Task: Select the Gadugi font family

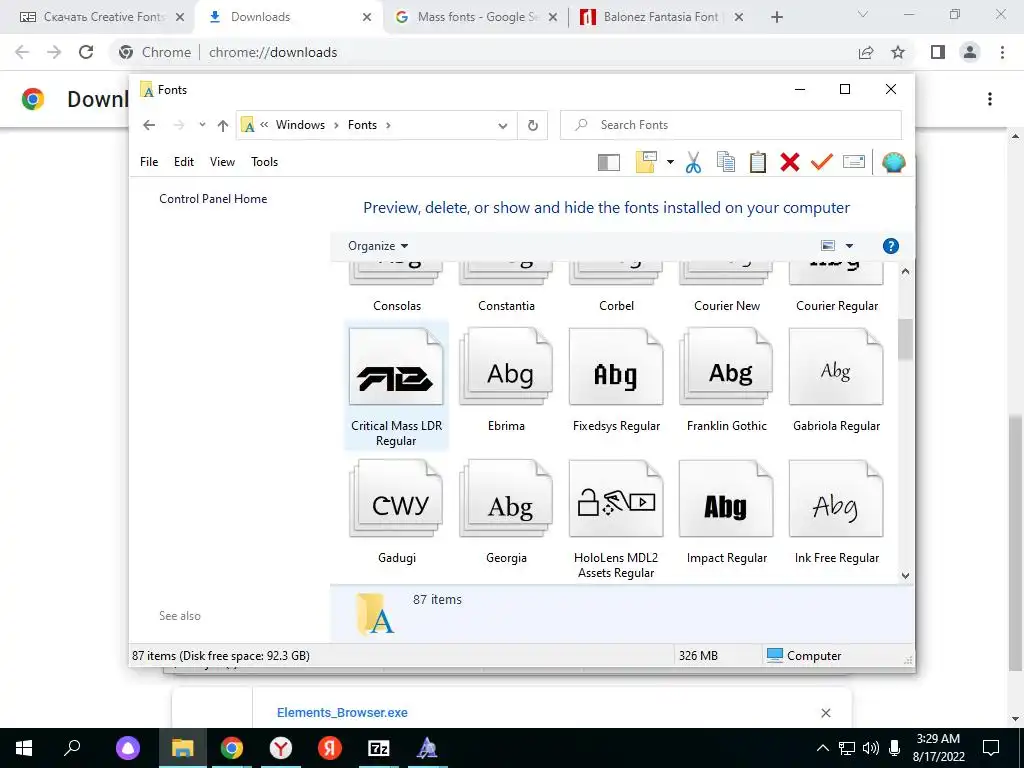Action: [x=396, y=512]
